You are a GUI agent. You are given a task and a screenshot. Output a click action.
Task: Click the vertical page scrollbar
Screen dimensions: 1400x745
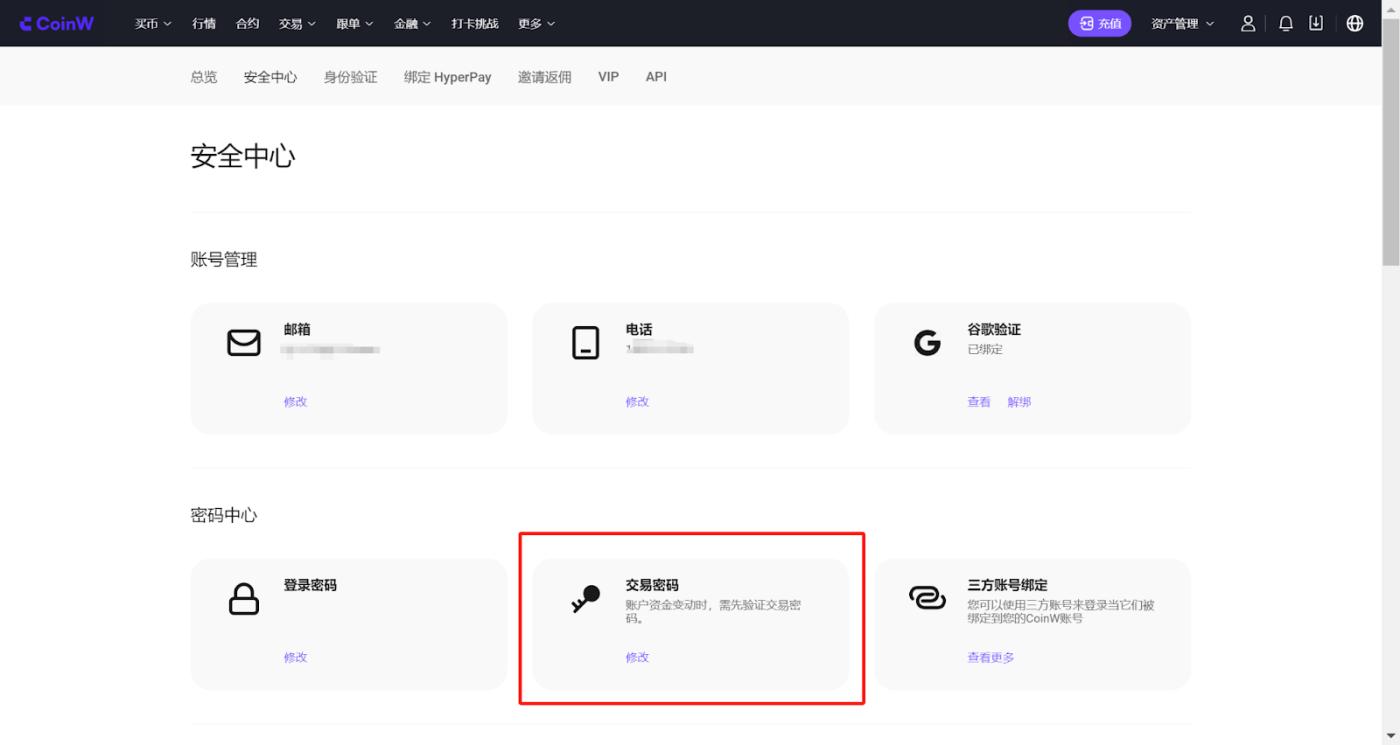(x=1391, y=150)
